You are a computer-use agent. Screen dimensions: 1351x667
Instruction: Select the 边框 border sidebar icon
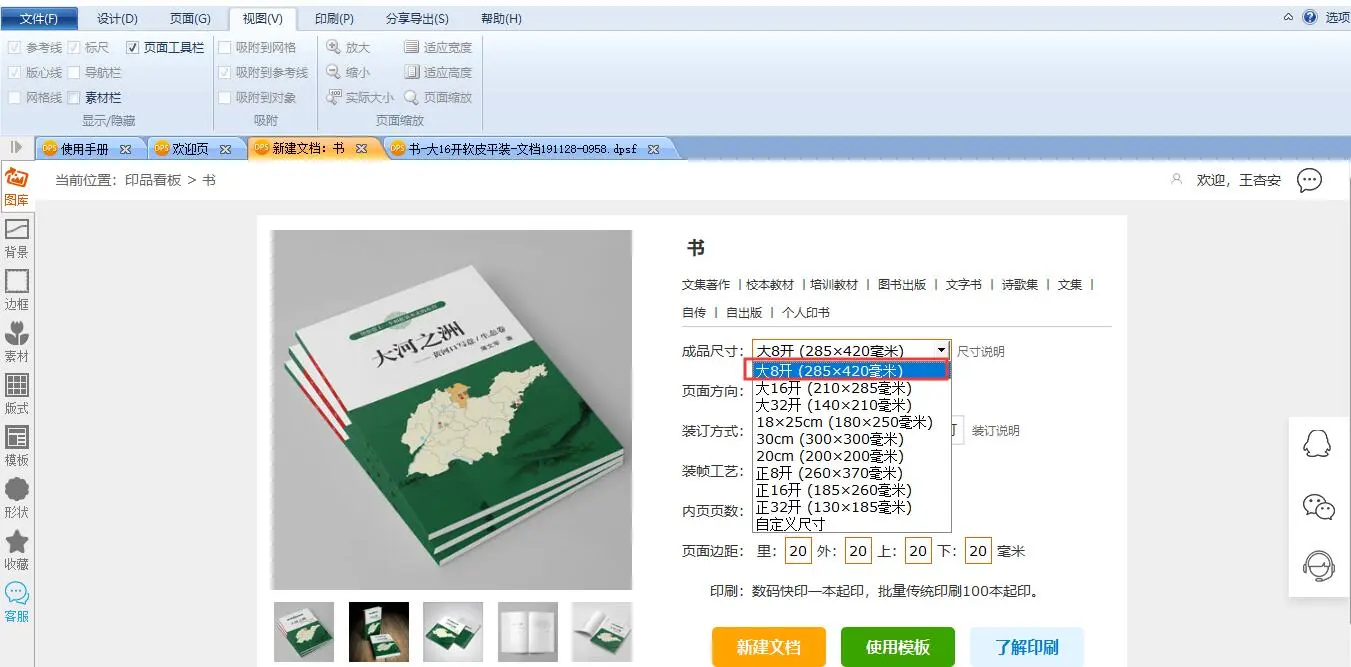point(17,290)
